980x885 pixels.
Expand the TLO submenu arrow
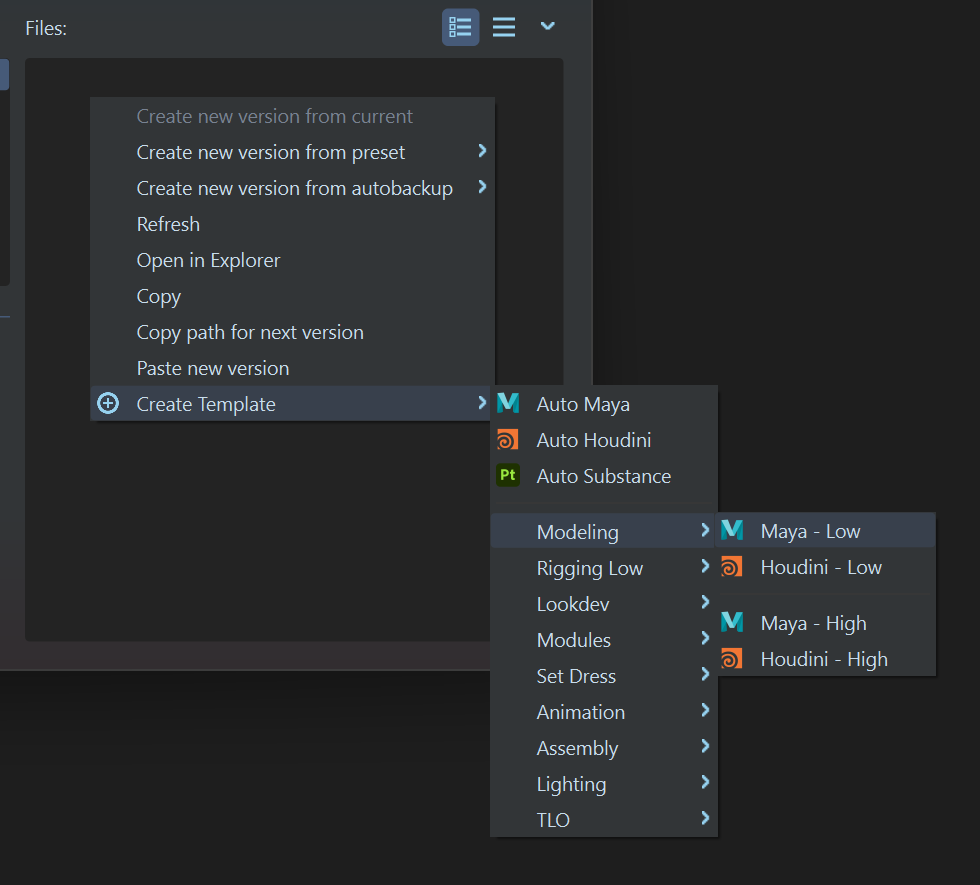(705, 818)
